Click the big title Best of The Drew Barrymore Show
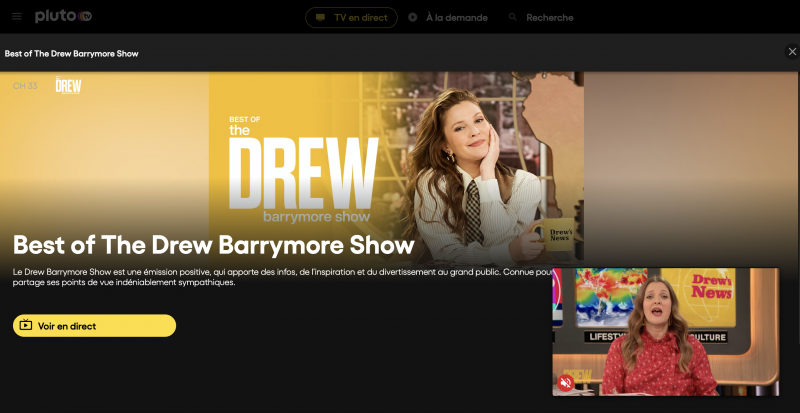 [213, 245]
